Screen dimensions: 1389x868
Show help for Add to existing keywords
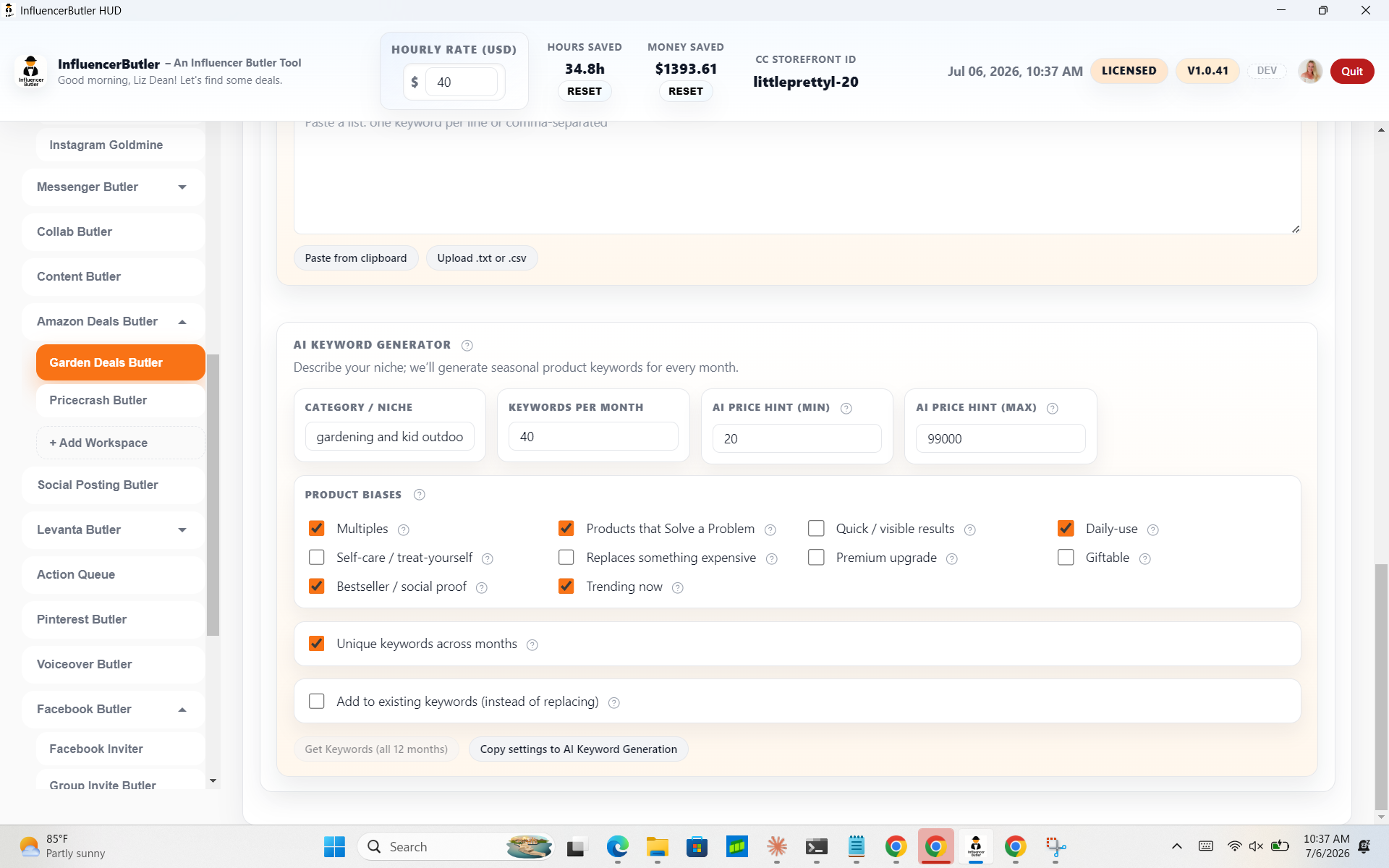tap(614, 703)
